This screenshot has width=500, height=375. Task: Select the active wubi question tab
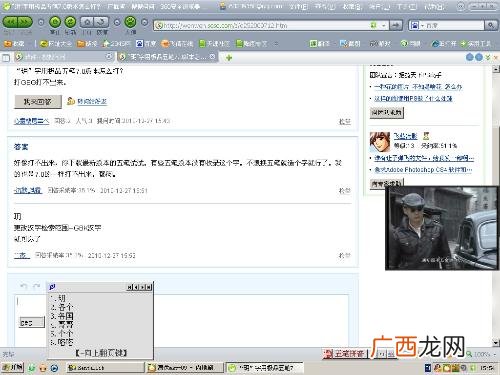pos(167,57)
